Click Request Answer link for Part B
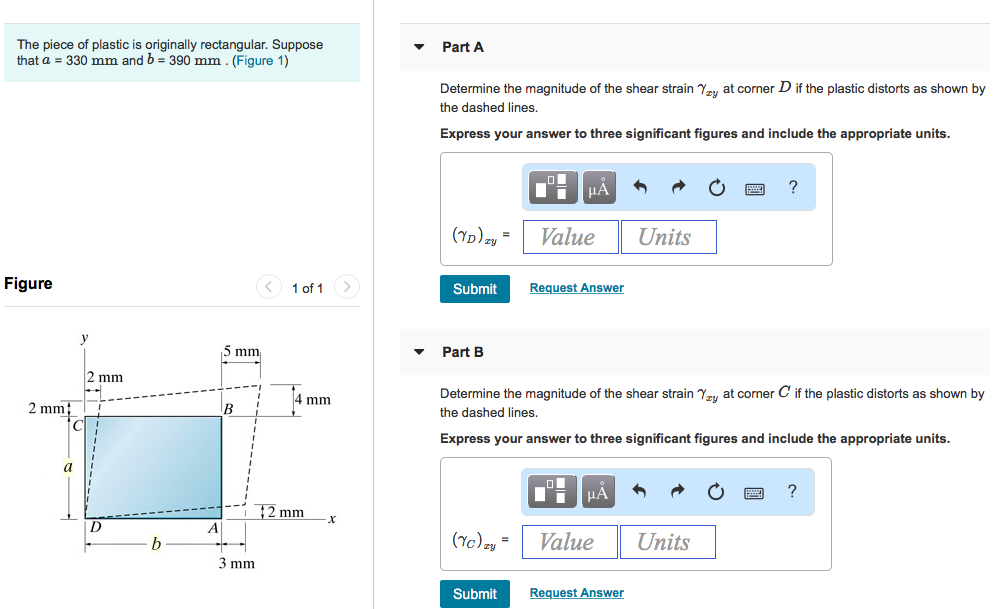Viewport: 1002px width, 609px height. [x=576, y=592]
